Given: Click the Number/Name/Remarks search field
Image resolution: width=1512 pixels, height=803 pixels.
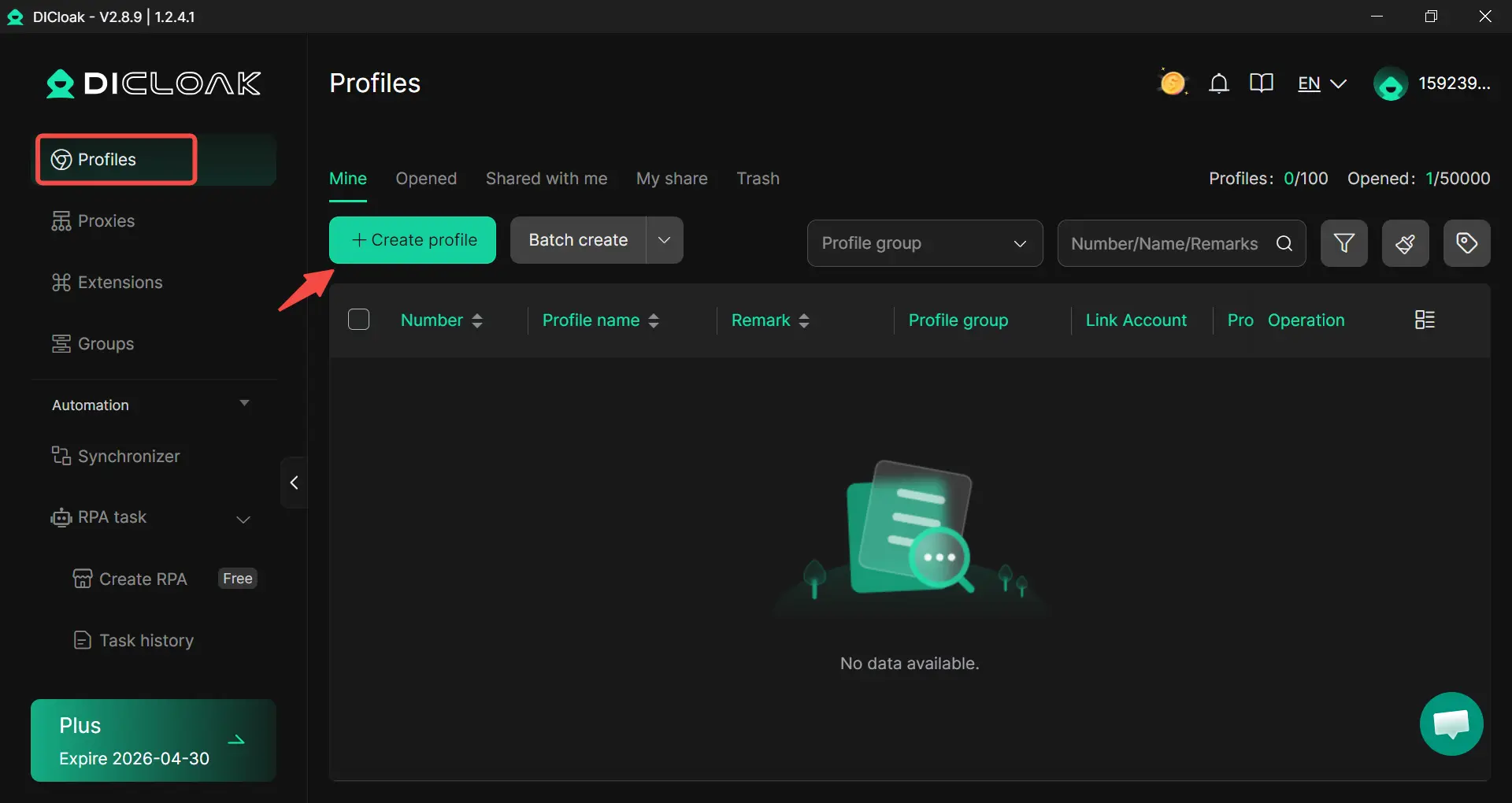Looking at the screenshot, I should 1164,243.
